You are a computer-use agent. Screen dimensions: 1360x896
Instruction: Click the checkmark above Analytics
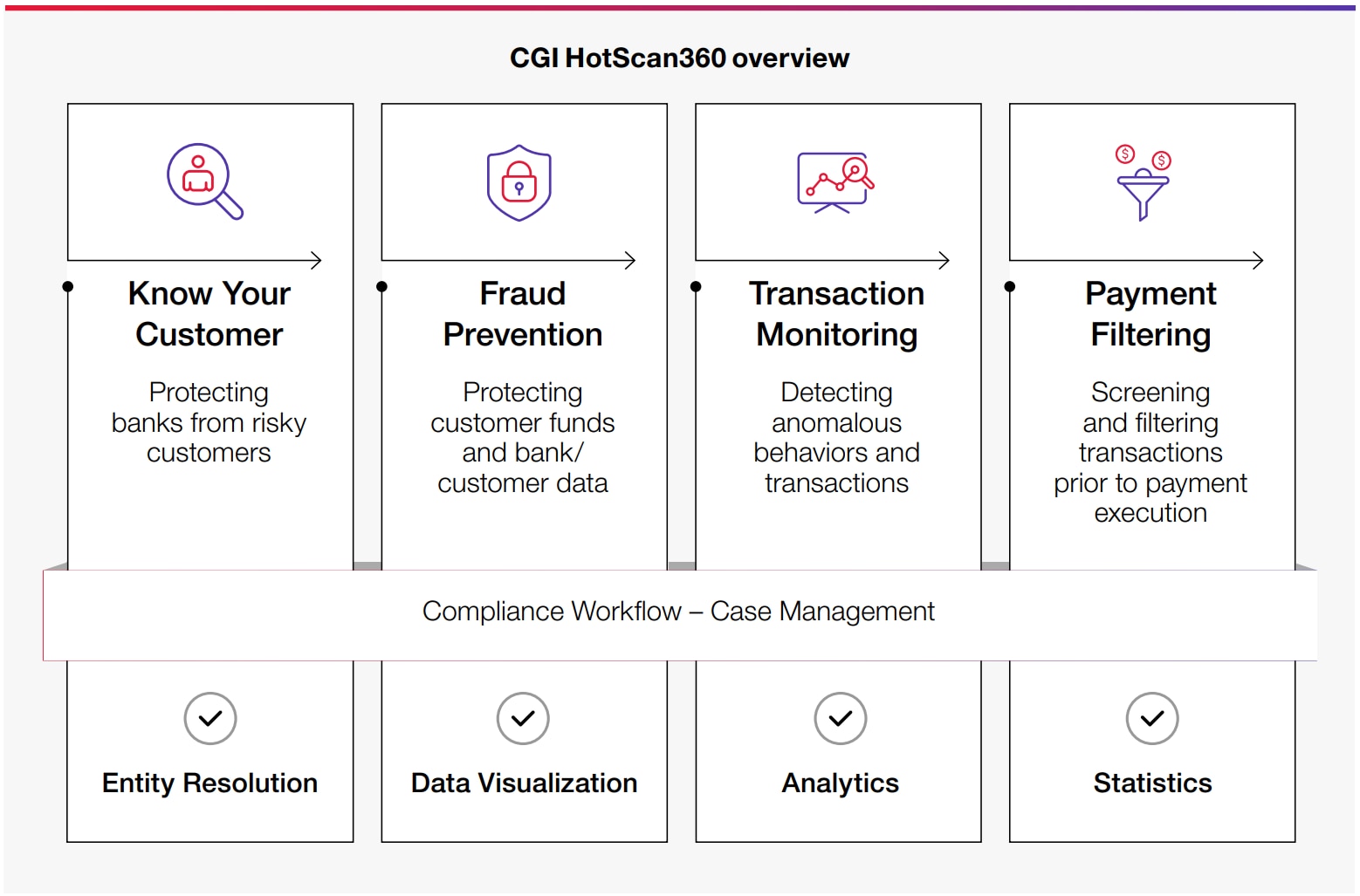(x=840, y=719)
